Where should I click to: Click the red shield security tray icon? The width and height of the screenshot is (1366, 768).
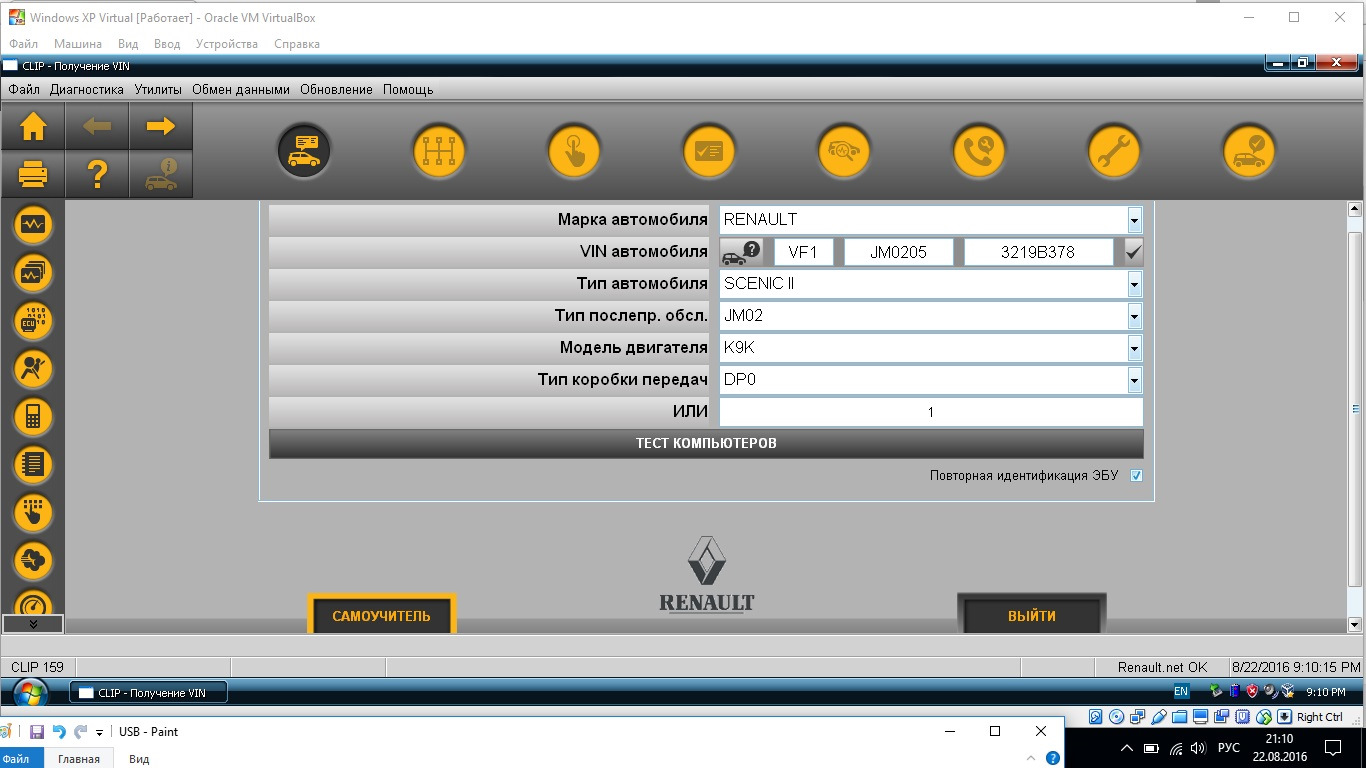click(1251, 691)
